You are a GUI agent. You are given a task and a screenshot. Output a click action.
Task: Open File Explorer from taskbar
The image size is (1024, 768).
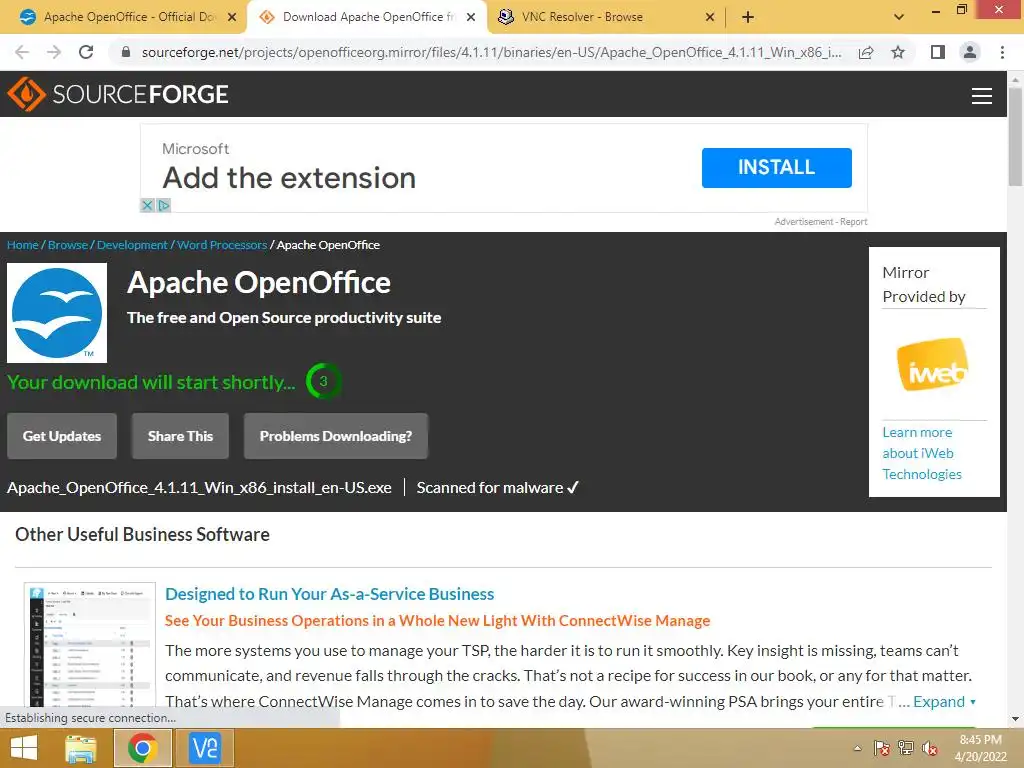[81, 748]
